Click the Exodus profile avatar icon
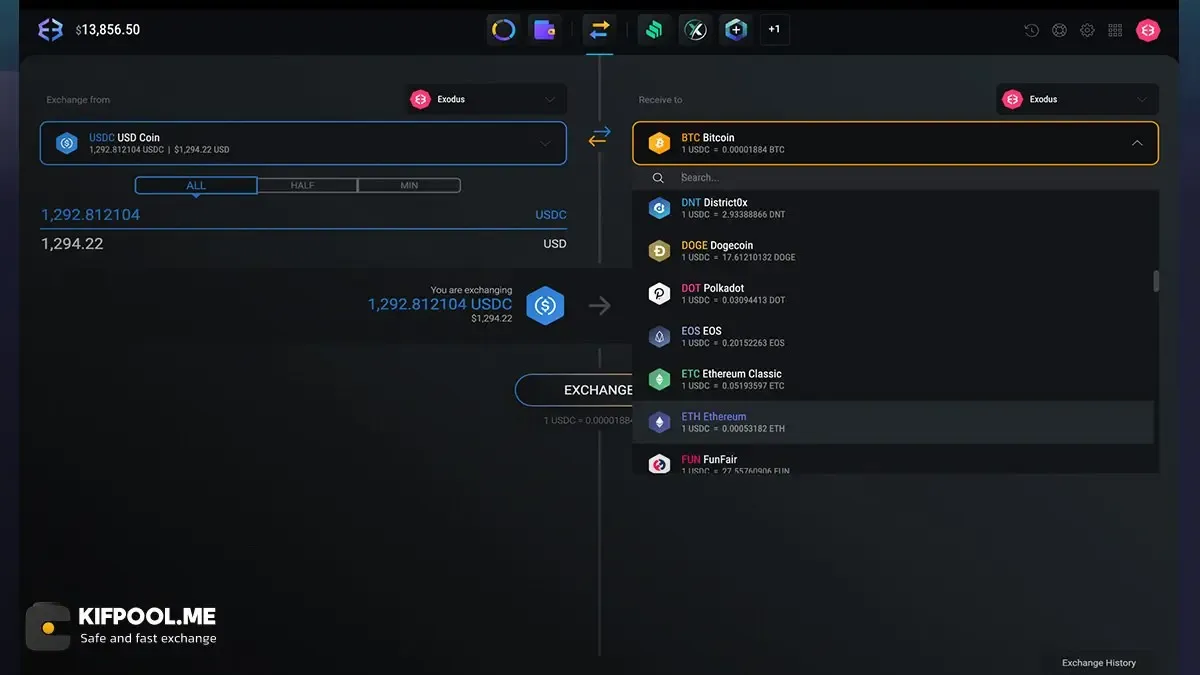1200x675 pixels. 1148,30
